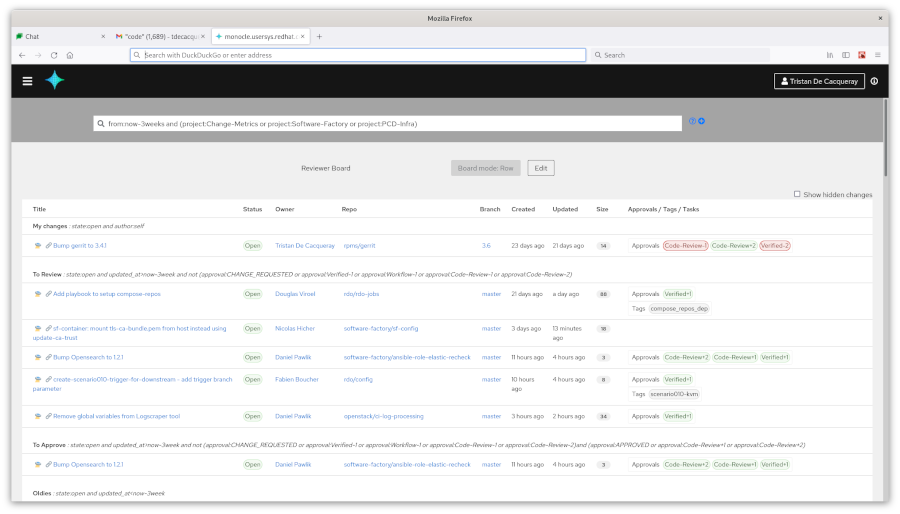Screen dimensions: 900x514
Task: Hide the 'Add playbook to setup compose-repos' change
Action: pos(37,294)
